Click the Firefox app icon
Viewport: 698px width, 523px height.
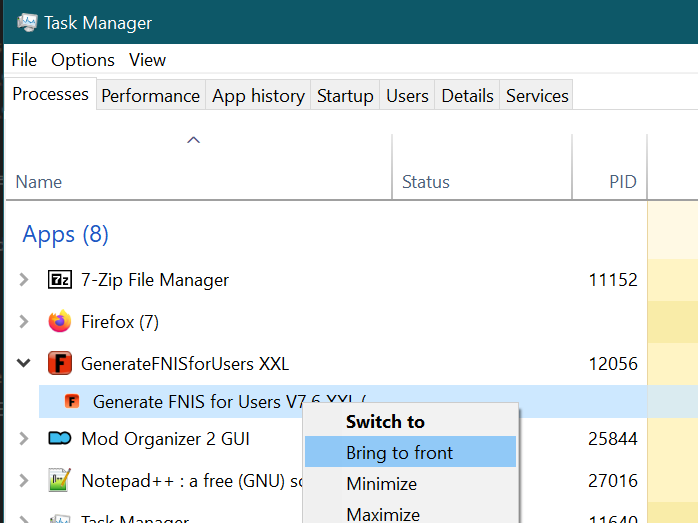pyautogui.click(x=60, y=321)
